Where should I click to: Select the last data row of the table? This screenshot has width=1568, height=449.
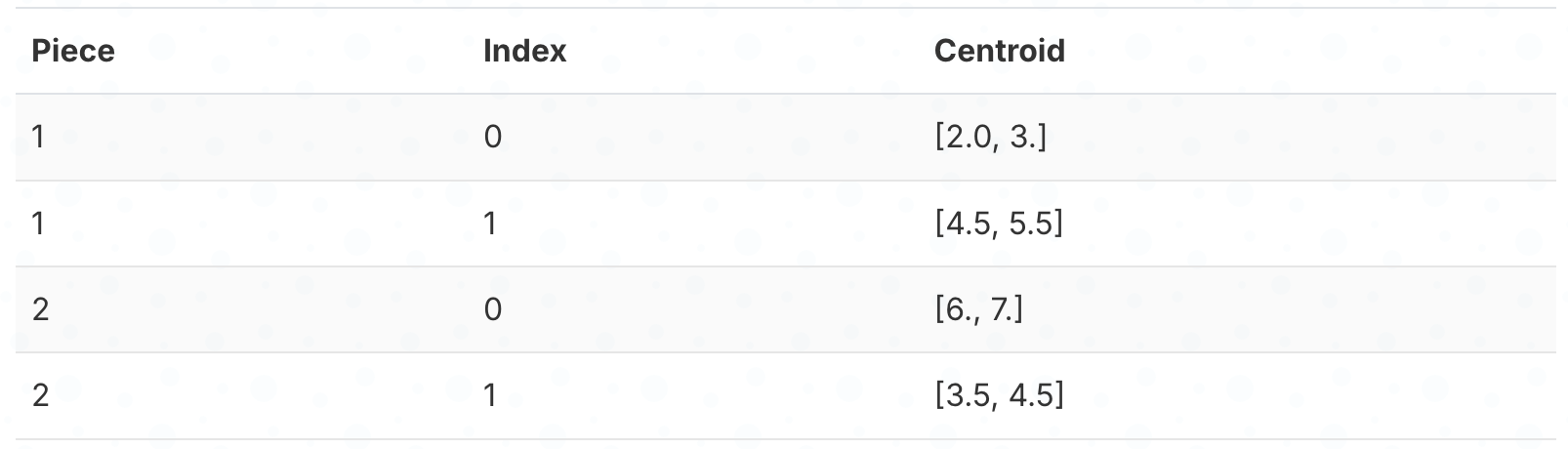(x=784, y=395)
